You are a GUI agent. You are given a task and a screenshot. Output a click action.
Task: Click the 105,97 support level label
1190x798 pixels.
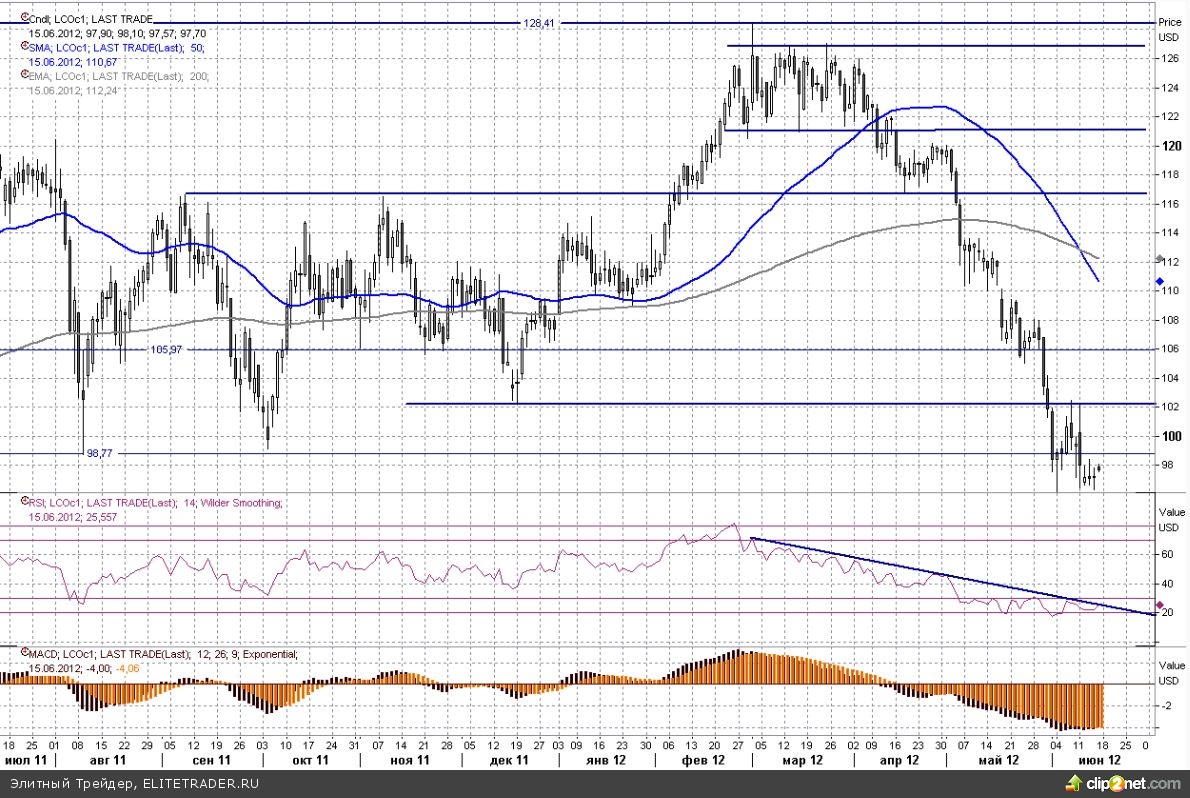click(x=166, y=350)
